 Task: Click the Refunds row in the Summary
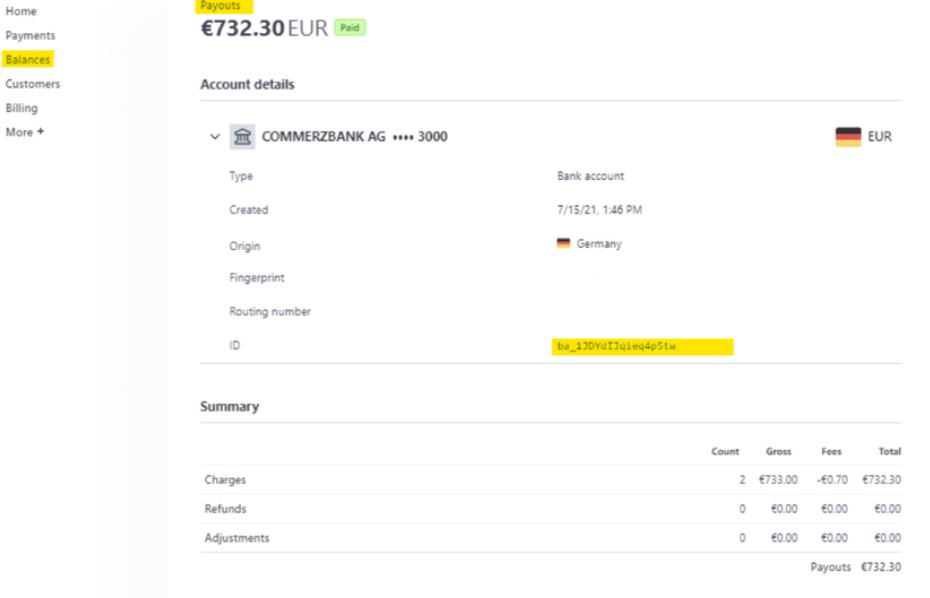(224, 508)
